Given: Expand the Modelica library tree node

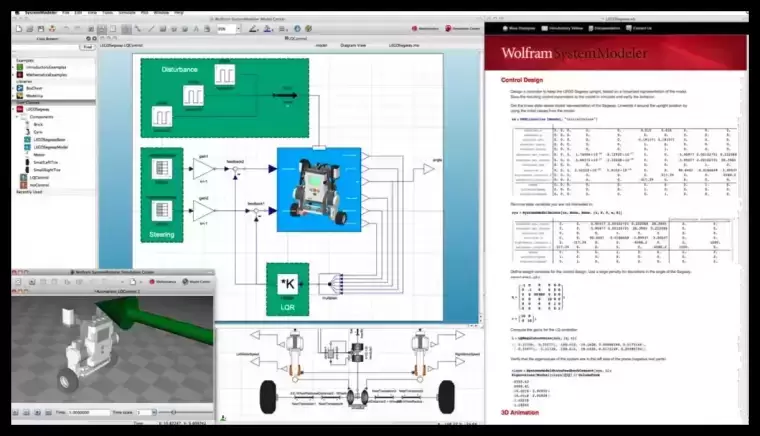Looking at the screenshot, I should (x=14, y=96).
